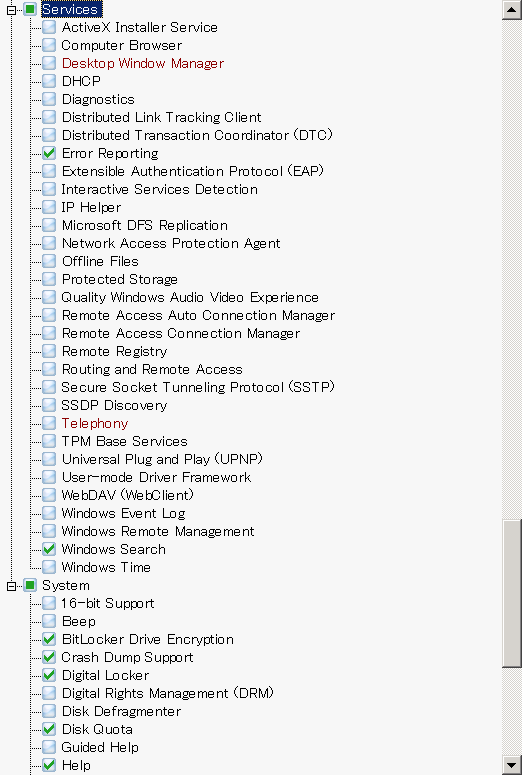Collapse the System tree node
This screenshot has height=775, width=522.
pyautogui.click(x=12, y=586)
